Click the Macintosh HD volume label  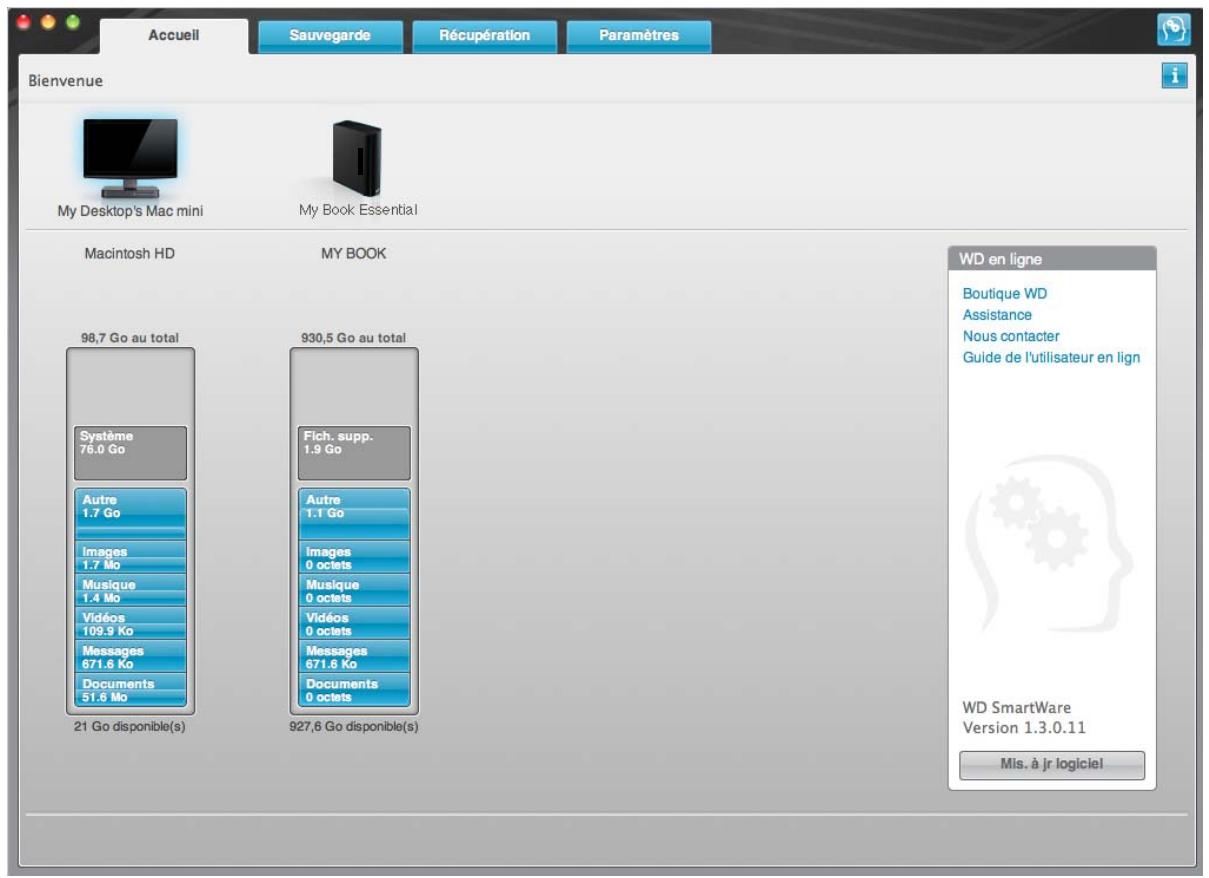click(130, 253)
